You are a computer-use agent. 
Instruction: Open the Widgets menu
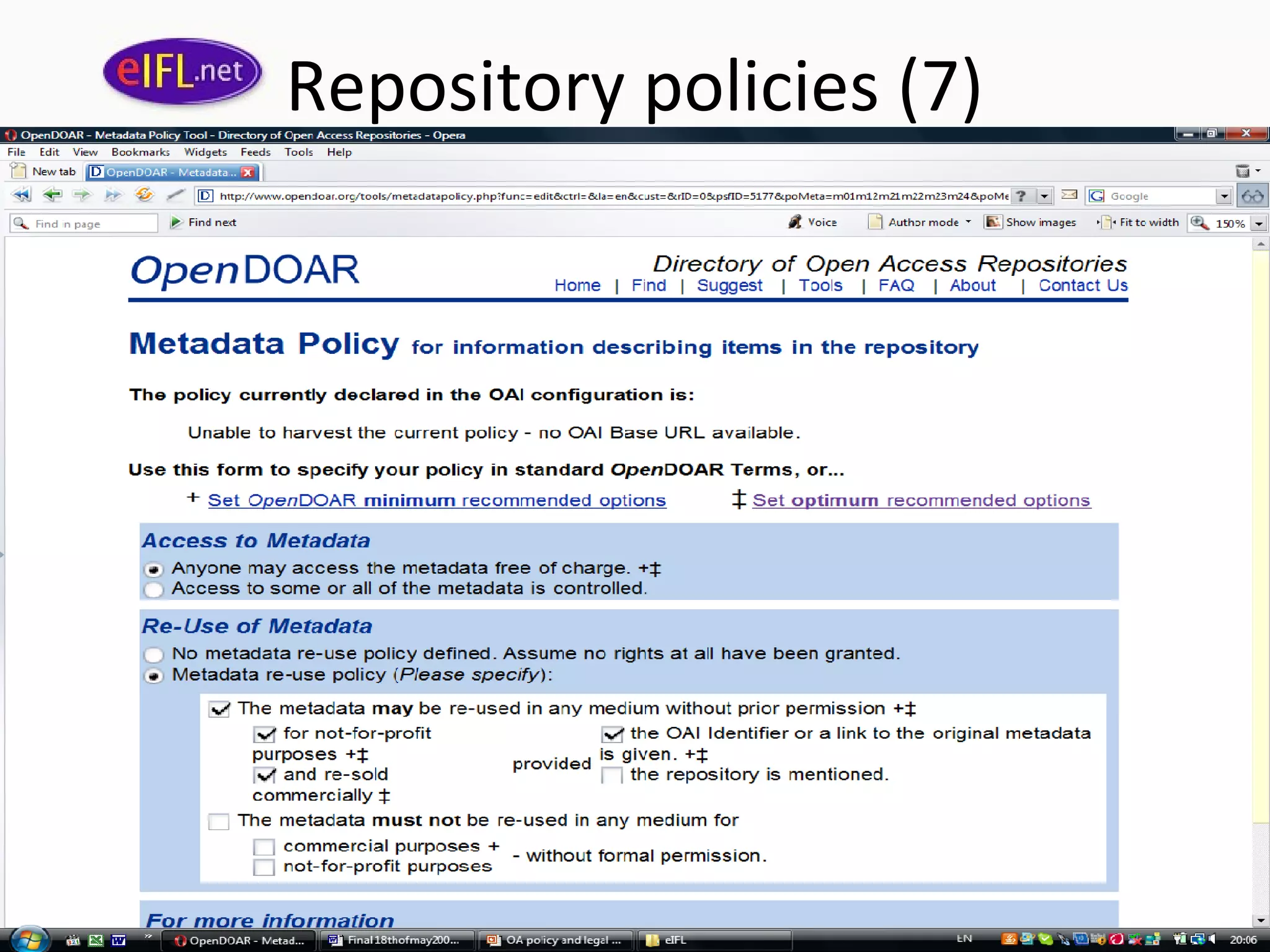(205, 152)
